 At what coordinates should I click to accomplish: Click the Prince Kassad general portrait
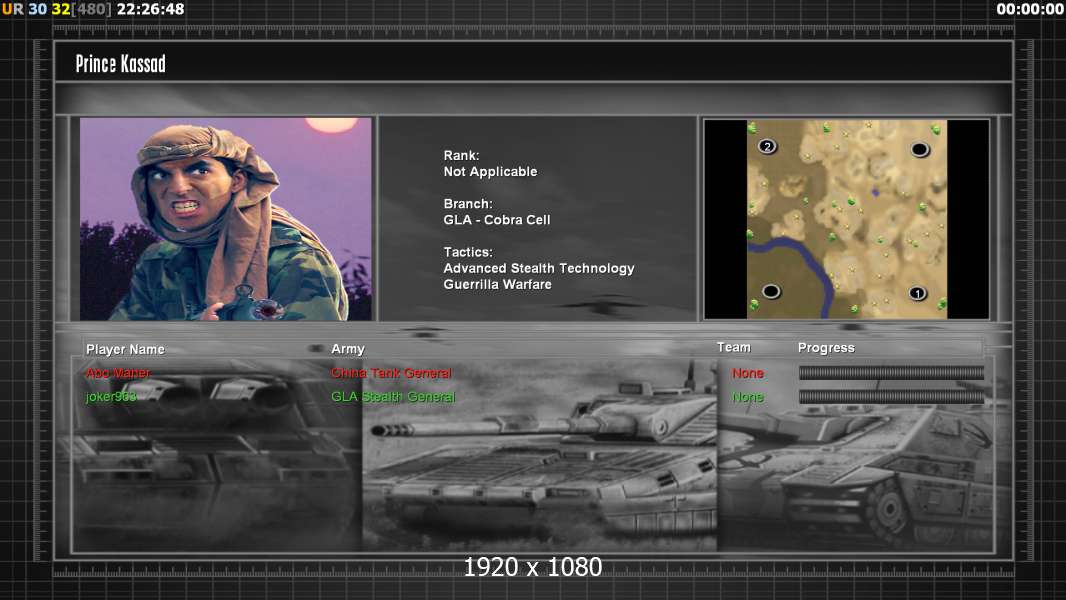pyautogui.click(x=226, y=219)
